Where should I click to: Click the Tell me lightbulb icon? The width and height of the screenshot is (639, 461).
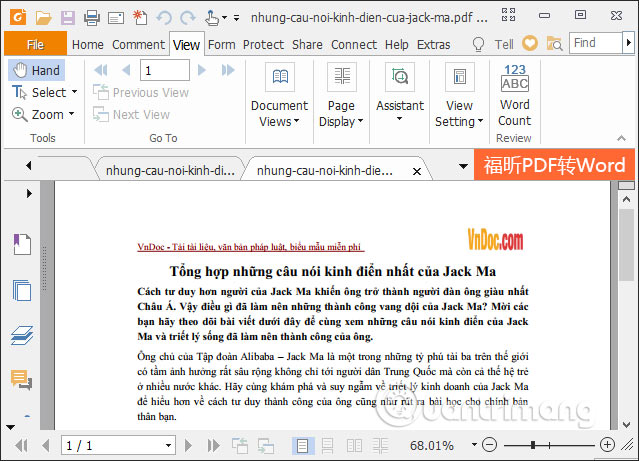(x=478, y=44)
